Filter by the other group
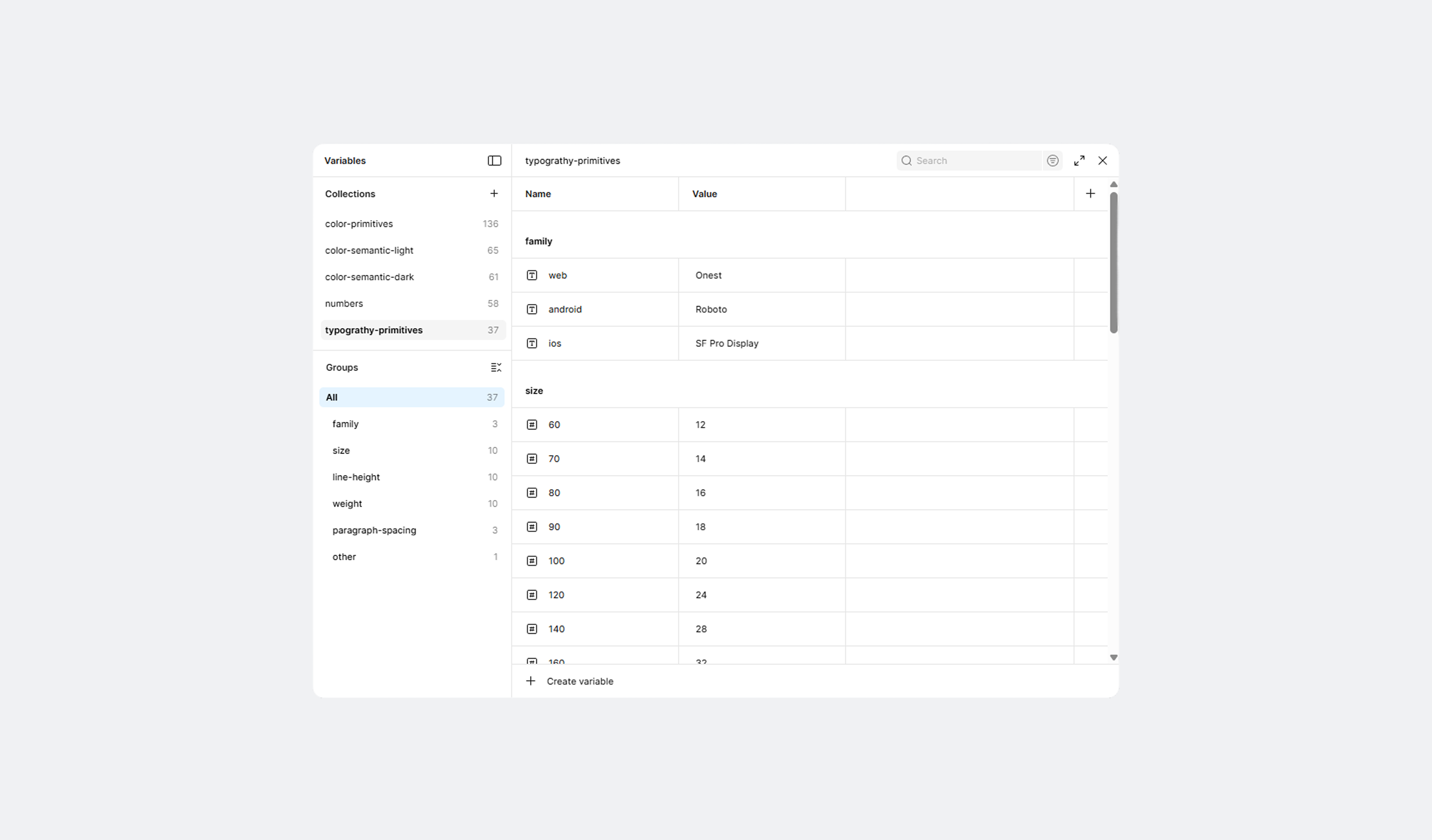The width and height of the screenshot is (1432, 840). [412, 557]
